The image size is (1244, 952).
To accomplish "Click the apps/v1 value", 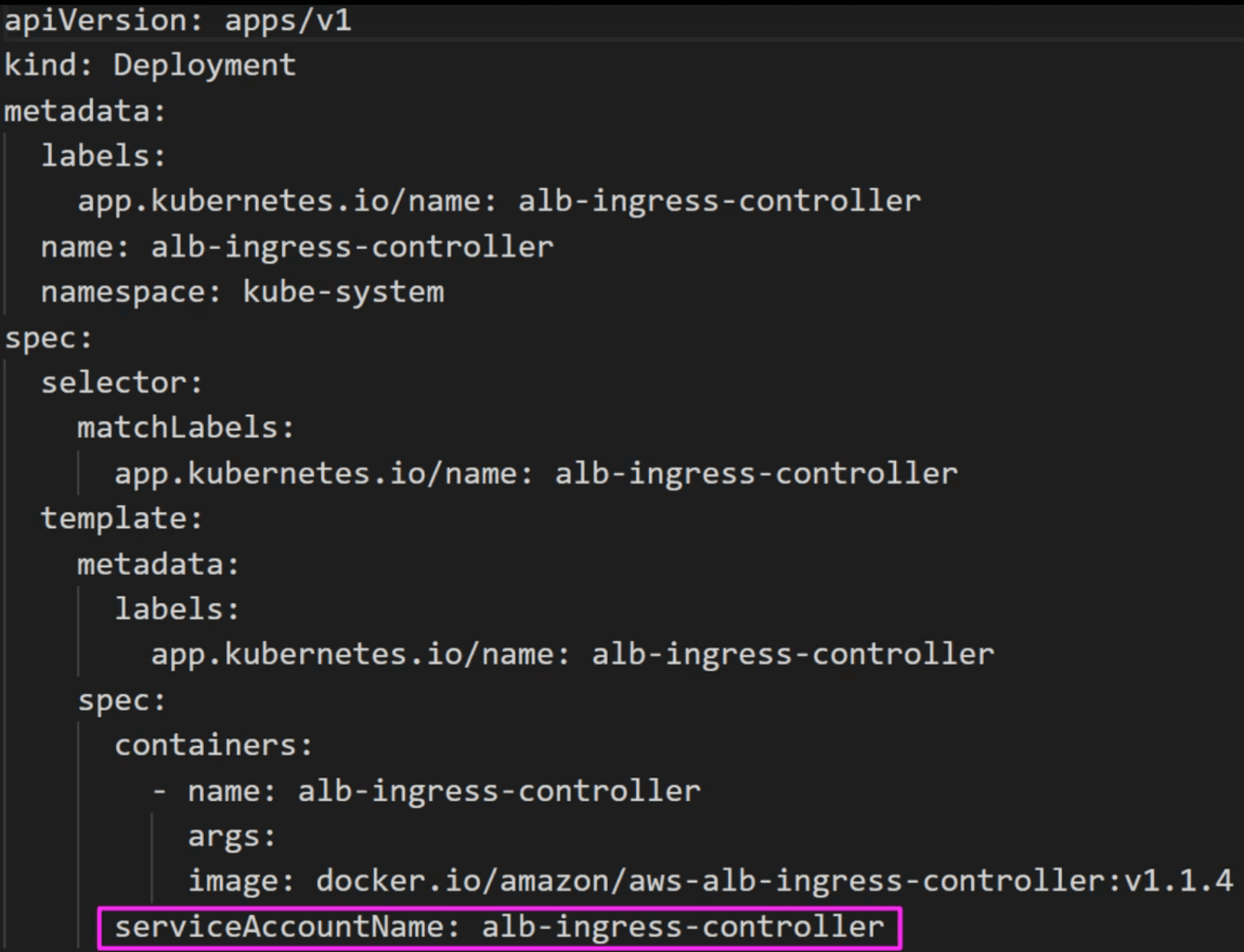I will coord(288,21).
